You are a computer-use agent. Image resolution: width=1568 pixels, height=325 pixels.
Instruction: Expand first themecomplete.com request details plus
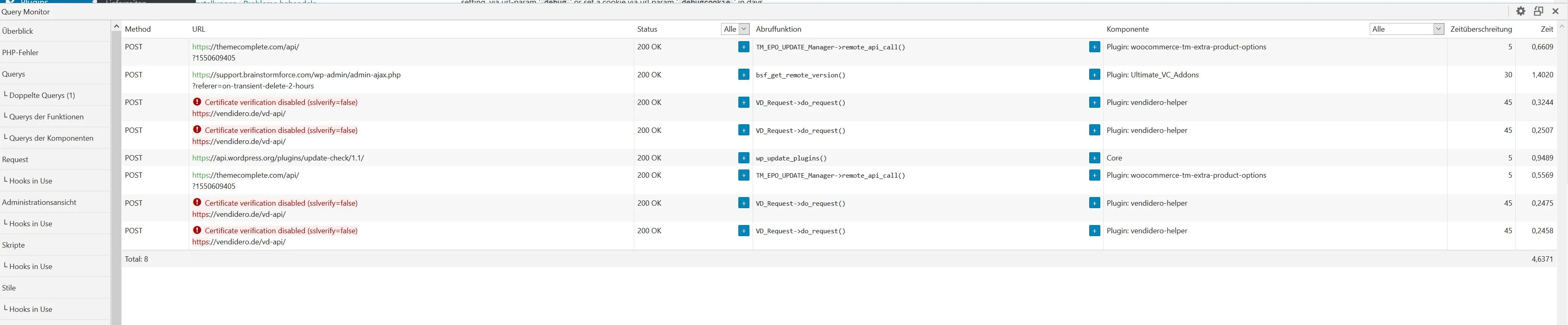click(743, 47)
